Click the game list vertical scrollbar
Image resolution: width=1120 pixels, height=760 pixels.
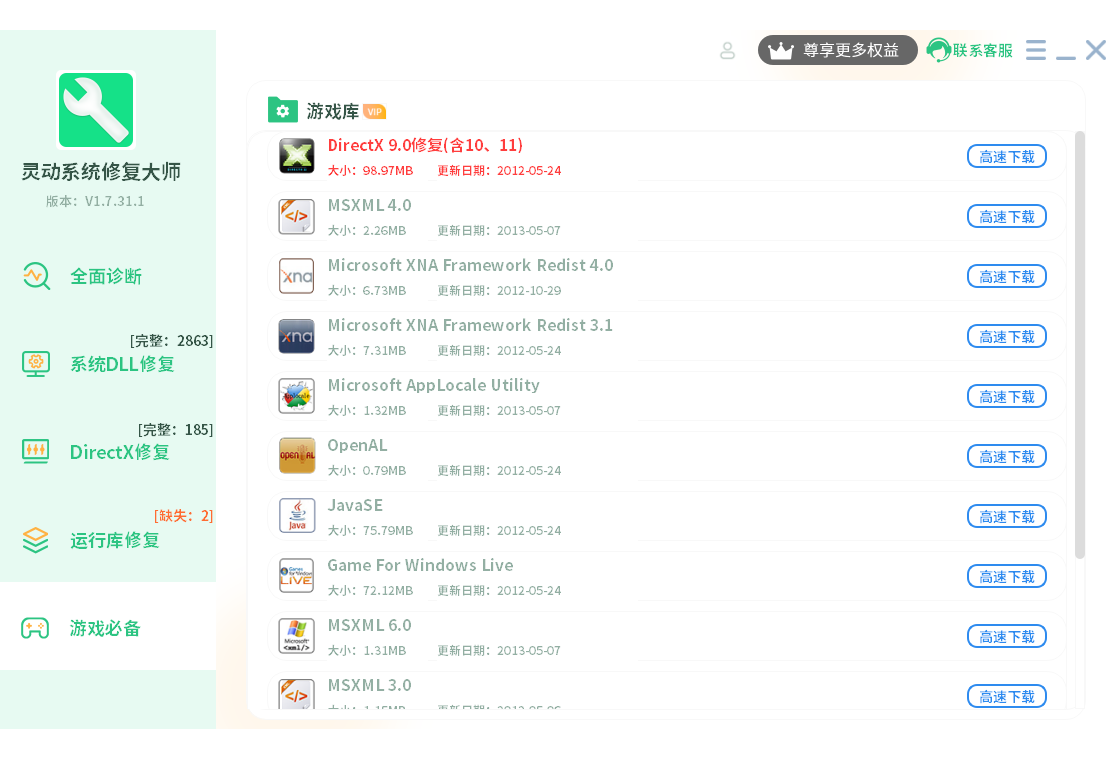click(1079, 344)
